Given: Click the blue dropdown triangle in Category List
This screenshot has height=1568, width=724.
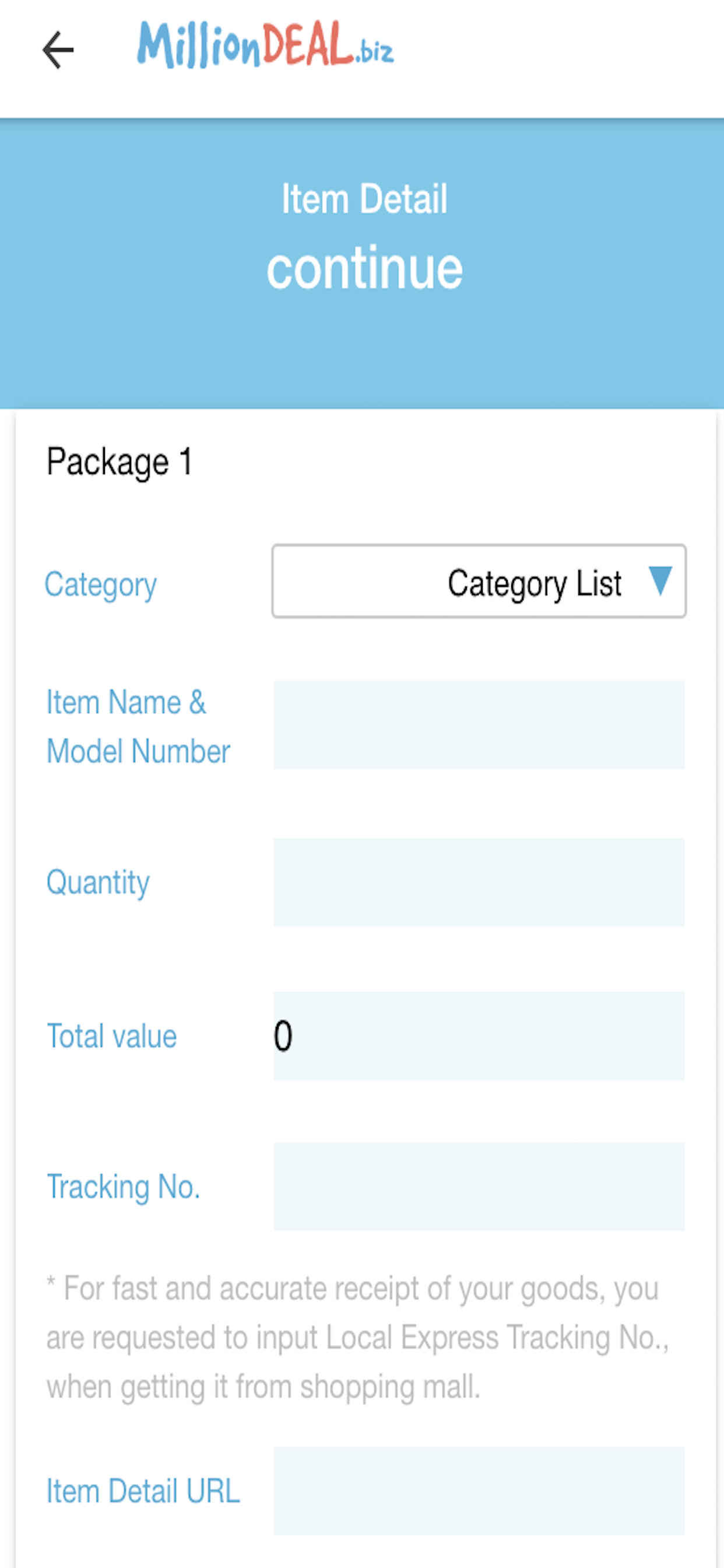Looking at the screenshot, I should tap(660, 580).
